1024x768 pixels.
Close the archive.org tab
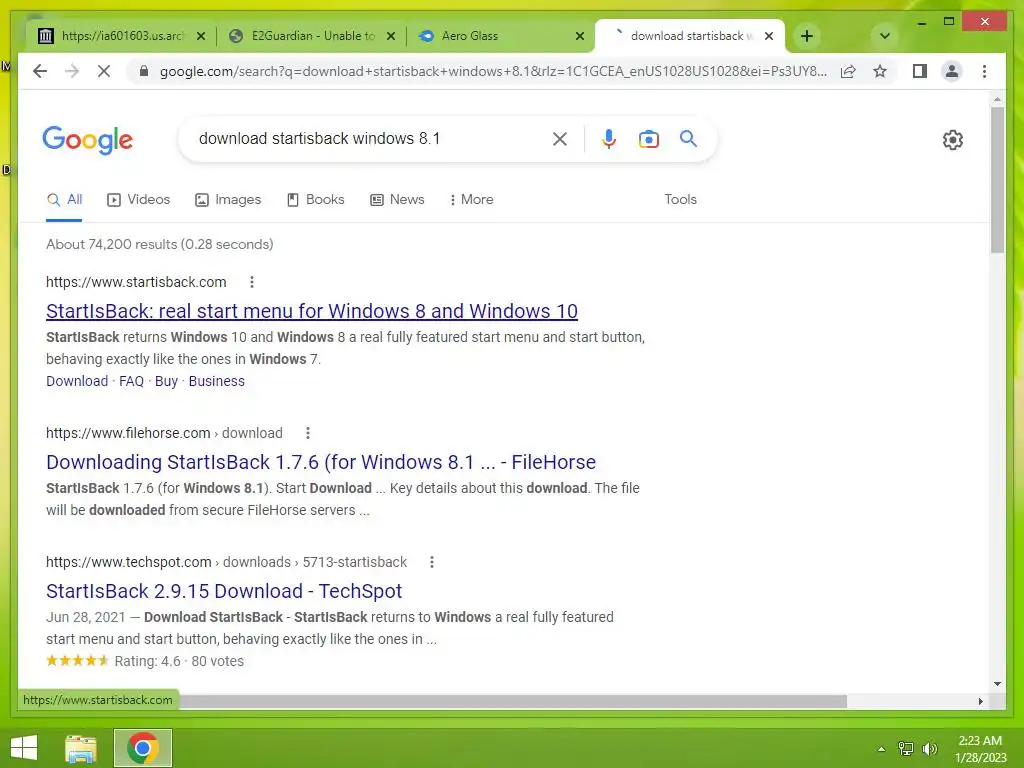[201, 36]
